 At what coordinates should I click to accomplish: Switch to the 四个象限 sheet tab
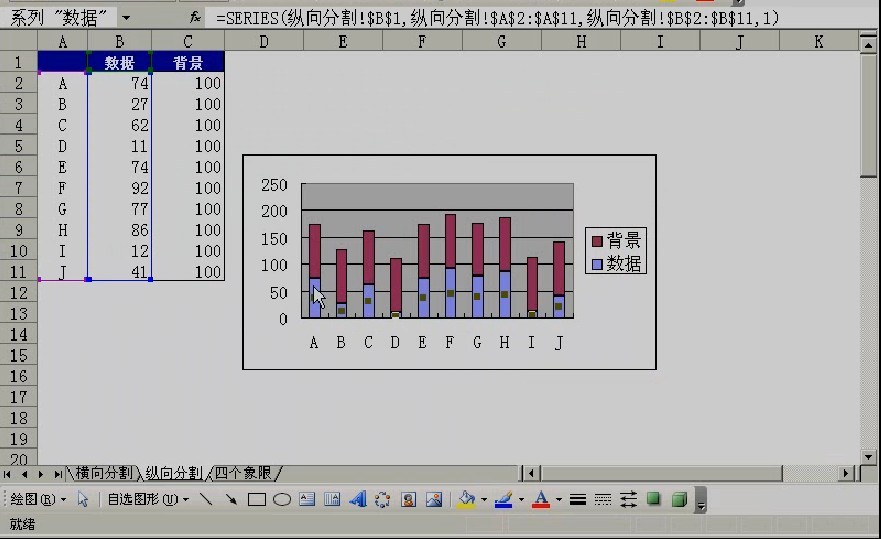[x=243, y=473]
